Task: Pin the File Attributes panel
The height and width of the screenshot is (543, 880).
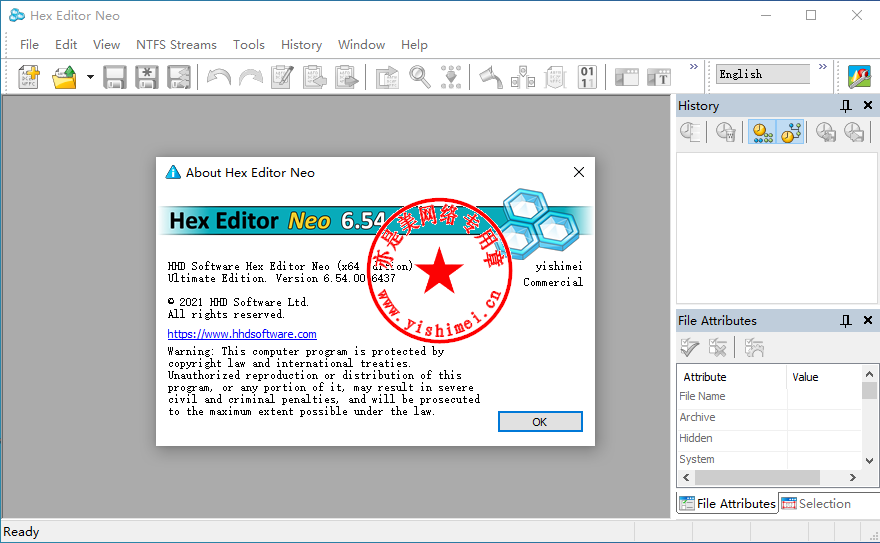Action: coord(846,320)
